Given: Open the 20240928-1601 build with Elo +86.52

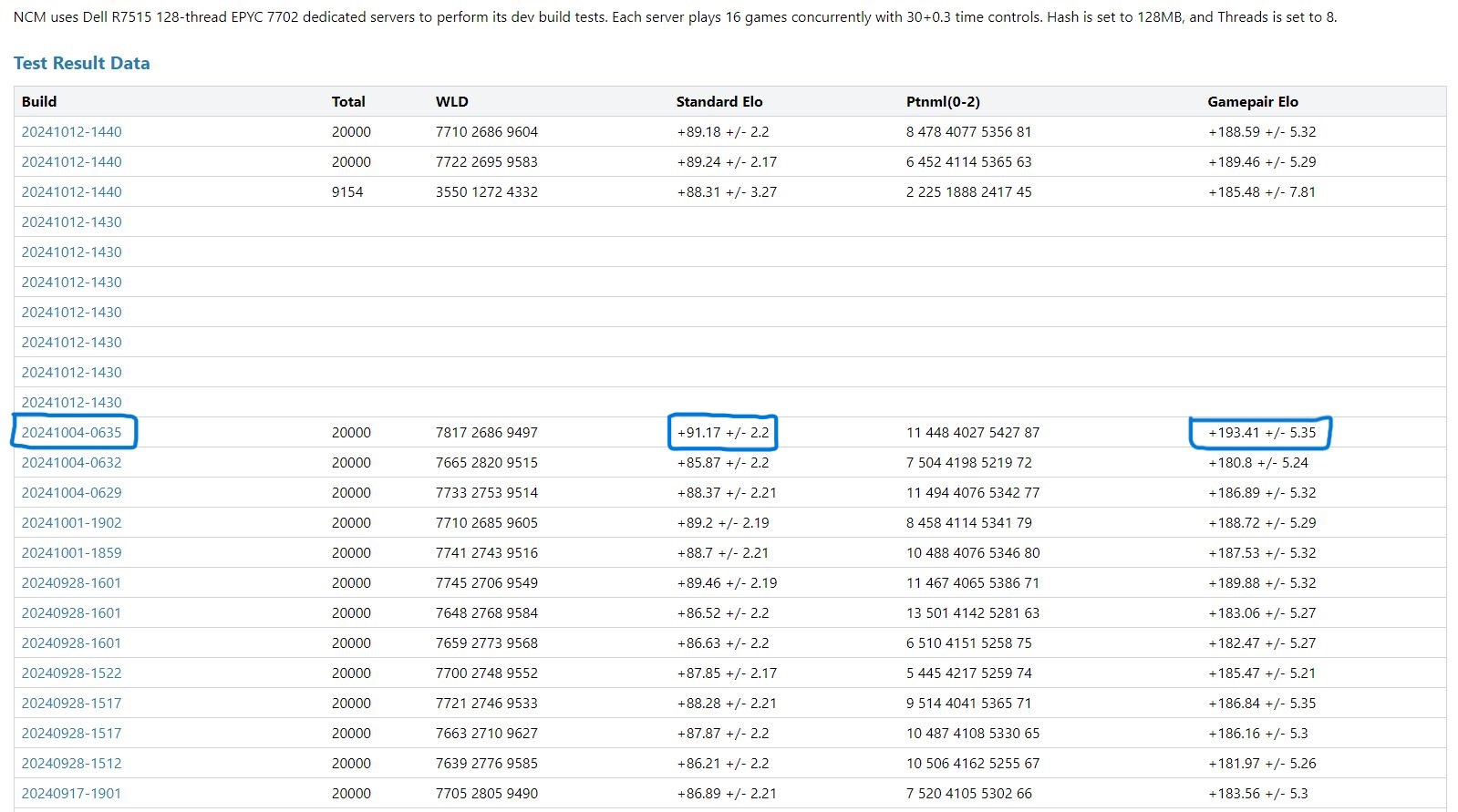Looking at the screenshot, I should [x=71, y=612].
